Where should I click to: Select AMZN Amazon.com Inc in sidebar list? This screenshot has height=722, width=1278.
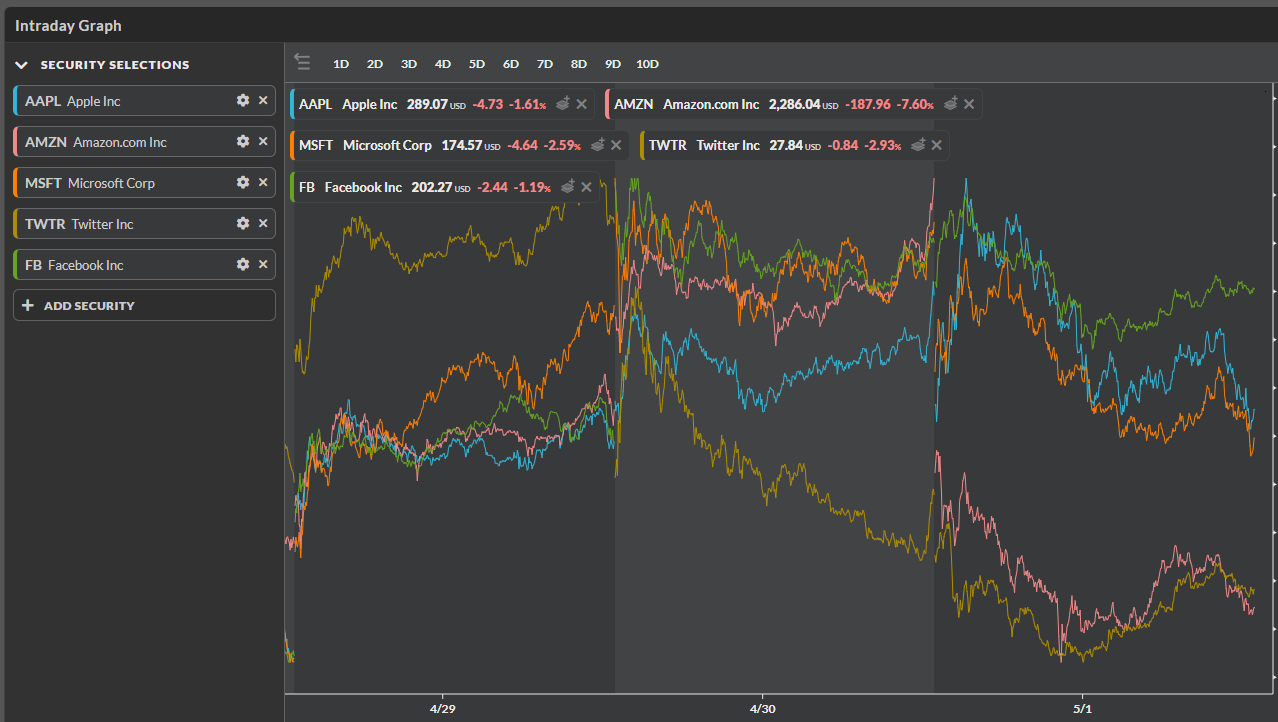pos(120,142)
